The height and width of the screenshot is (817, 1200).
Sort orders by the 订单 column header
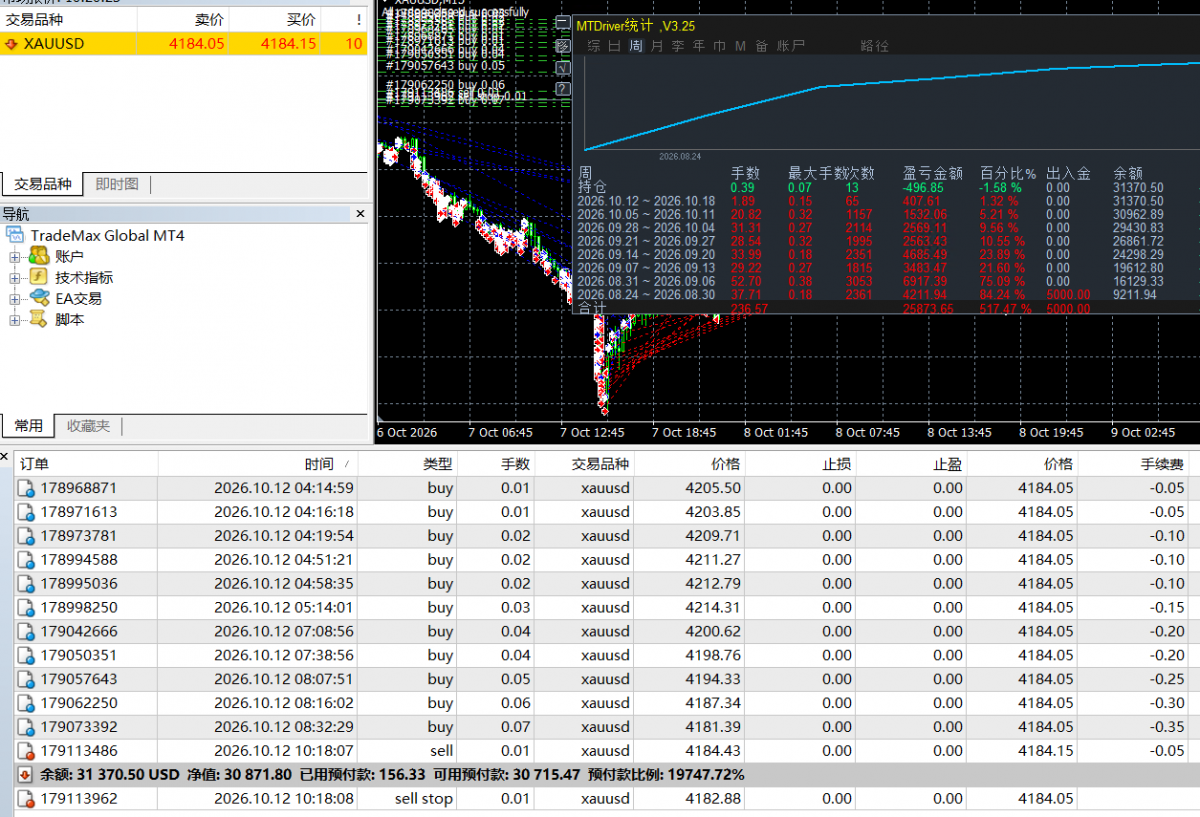pyautogui.click(x=85, y=464)
